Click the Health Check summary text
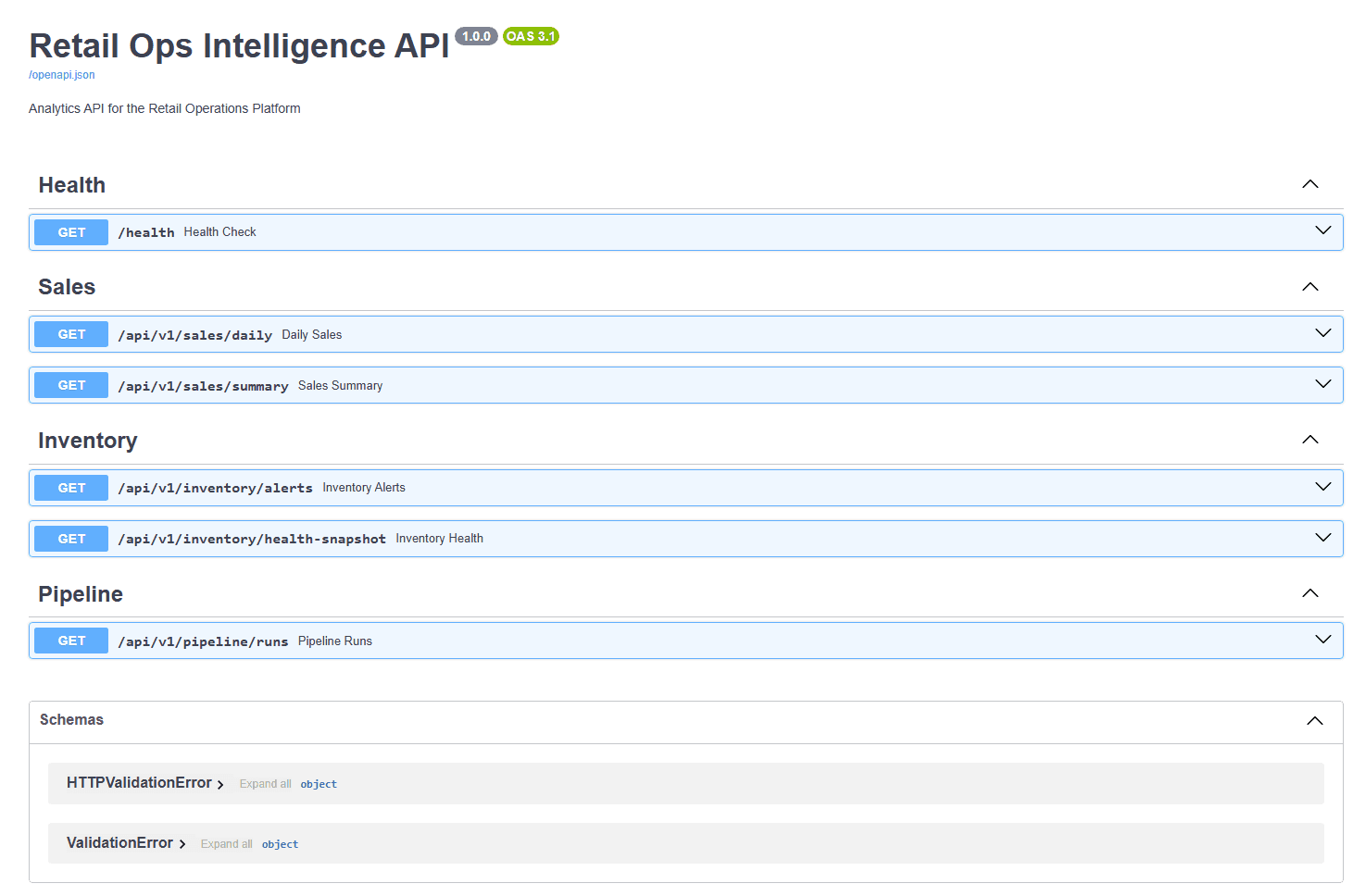Viewport: 1353px width, 896px height. coord(219,232)
